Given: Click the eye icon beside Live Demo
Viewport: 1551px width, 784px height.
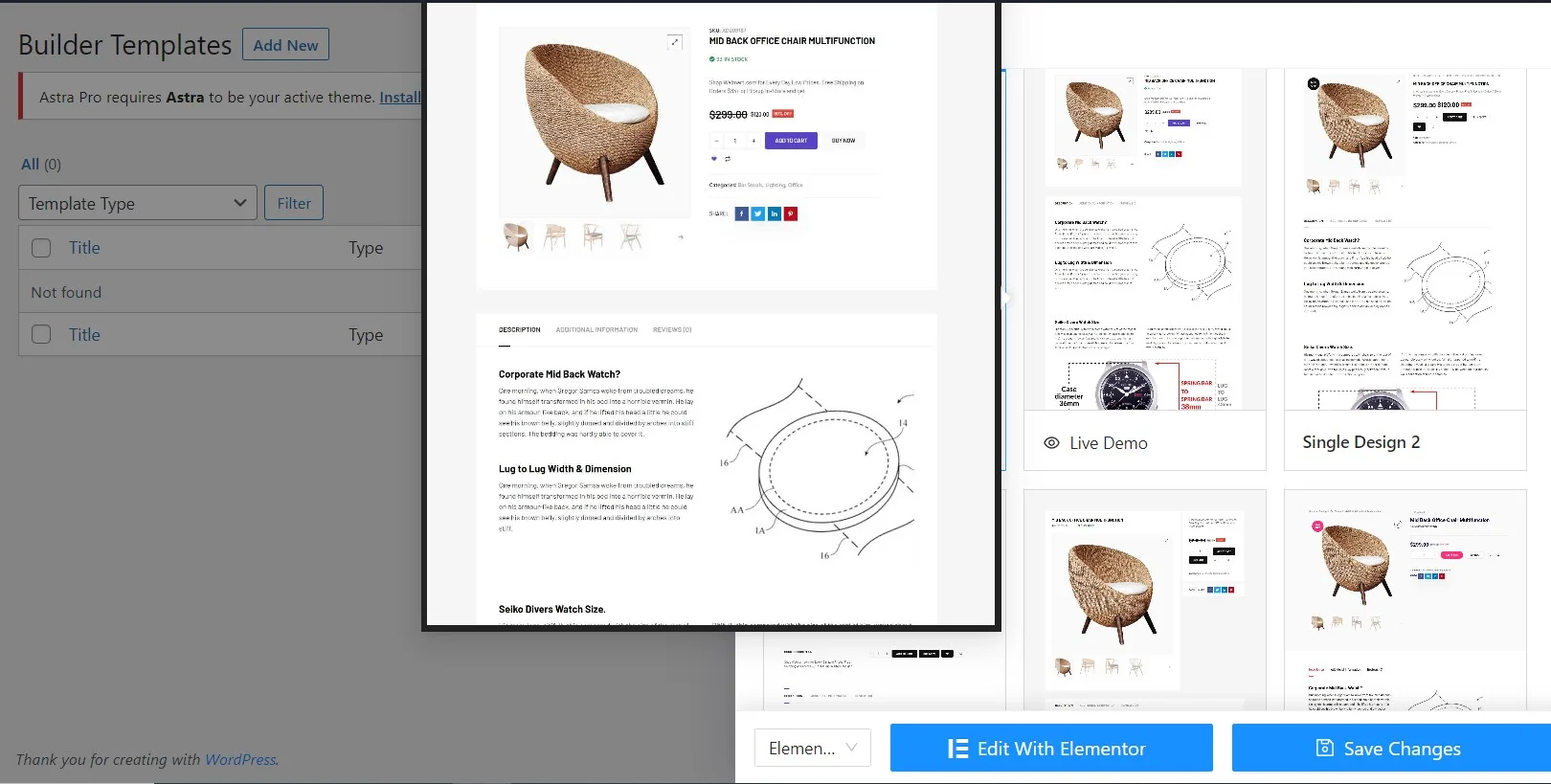Looking at the screenshot, I should click(x=1051, y=443).
